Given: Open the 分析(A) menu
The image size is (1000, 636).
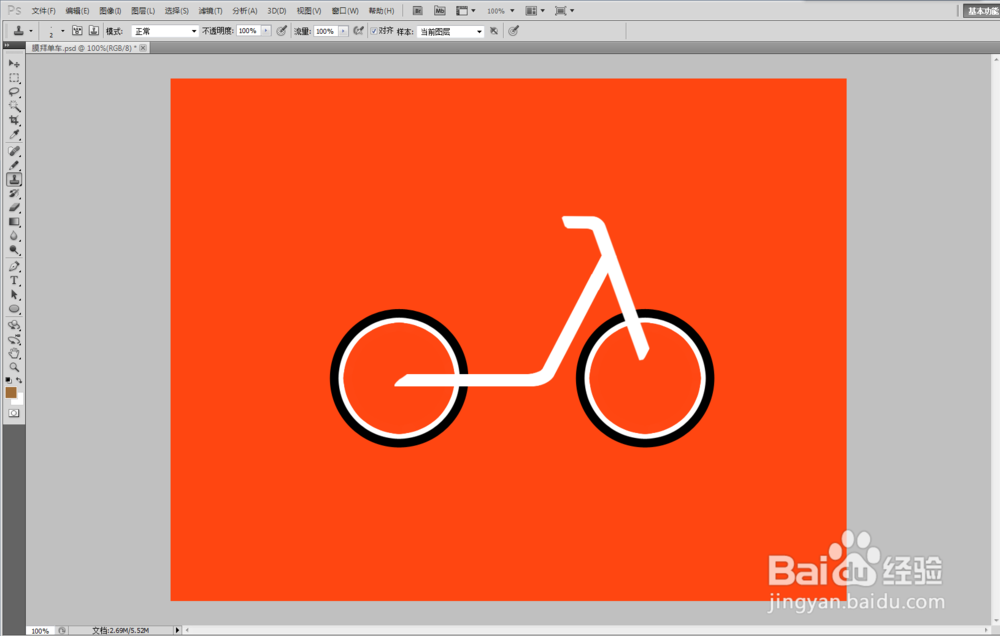Looking at the screenshot, I should [x=245, y=11].
